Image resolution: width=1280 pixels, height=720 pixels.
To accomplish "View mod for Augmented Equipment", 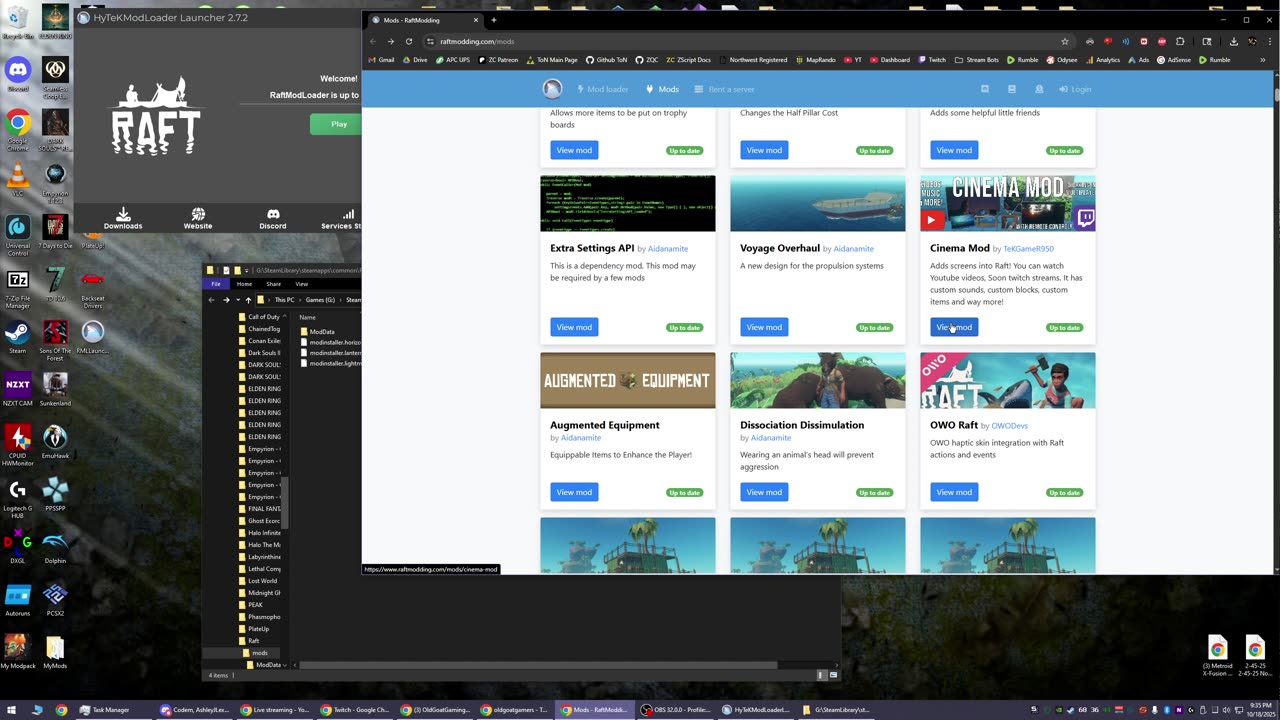I will pyautogui.click(x=574, y=492).
